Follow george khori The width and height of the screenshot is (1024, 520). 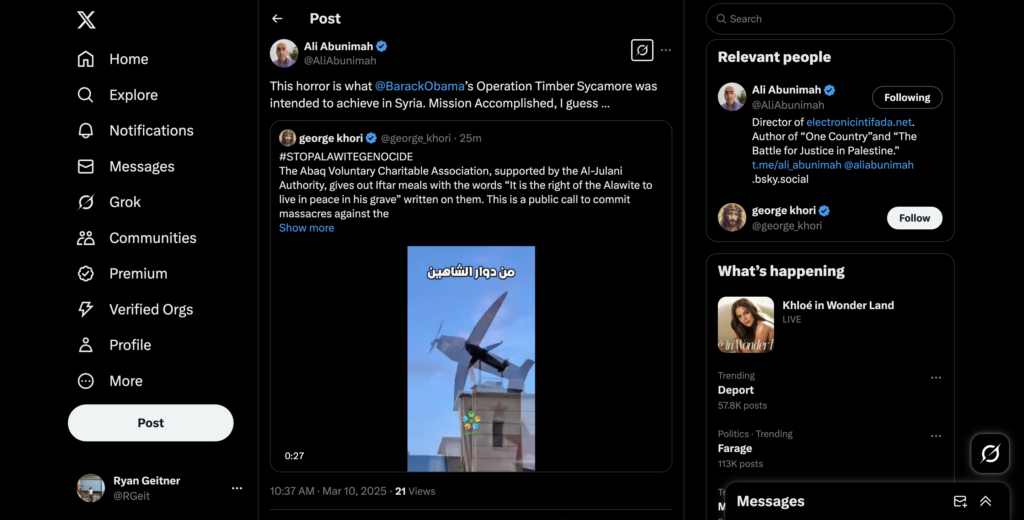[x=914, y=218]
